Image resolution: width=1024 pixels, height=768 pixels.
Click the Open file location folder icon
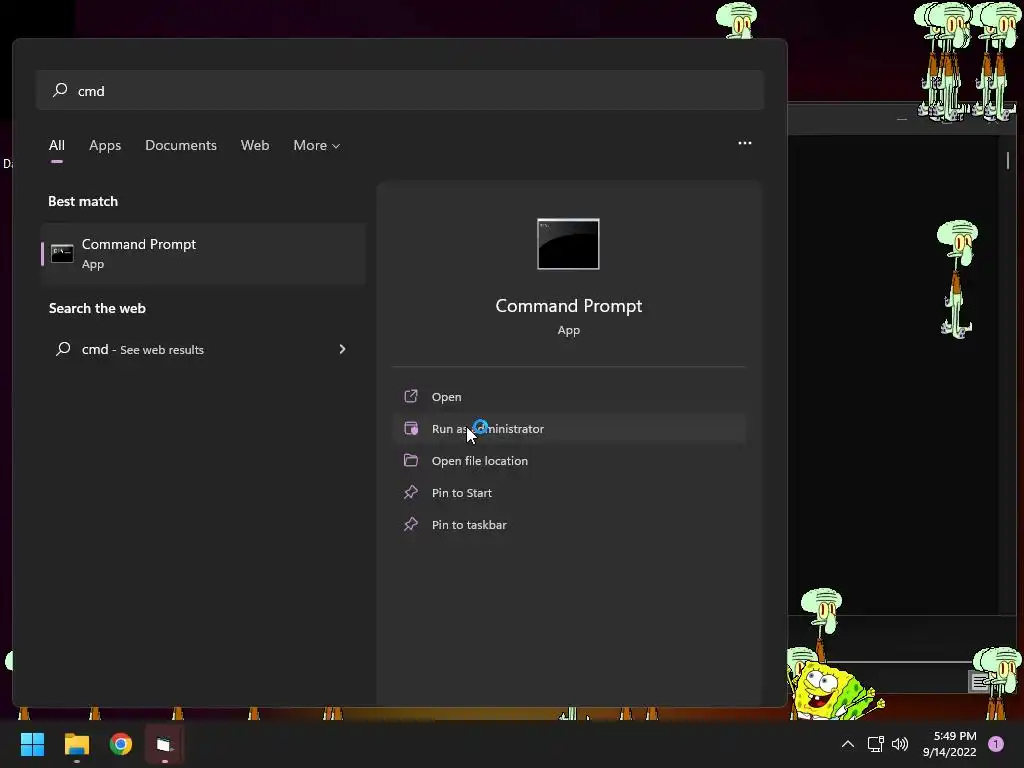point(411,460)
